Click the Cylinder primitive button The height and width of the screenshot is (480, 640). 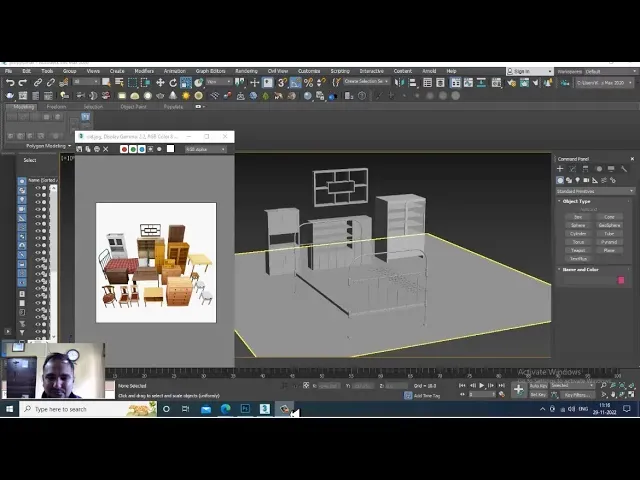(x=578, y=233)
